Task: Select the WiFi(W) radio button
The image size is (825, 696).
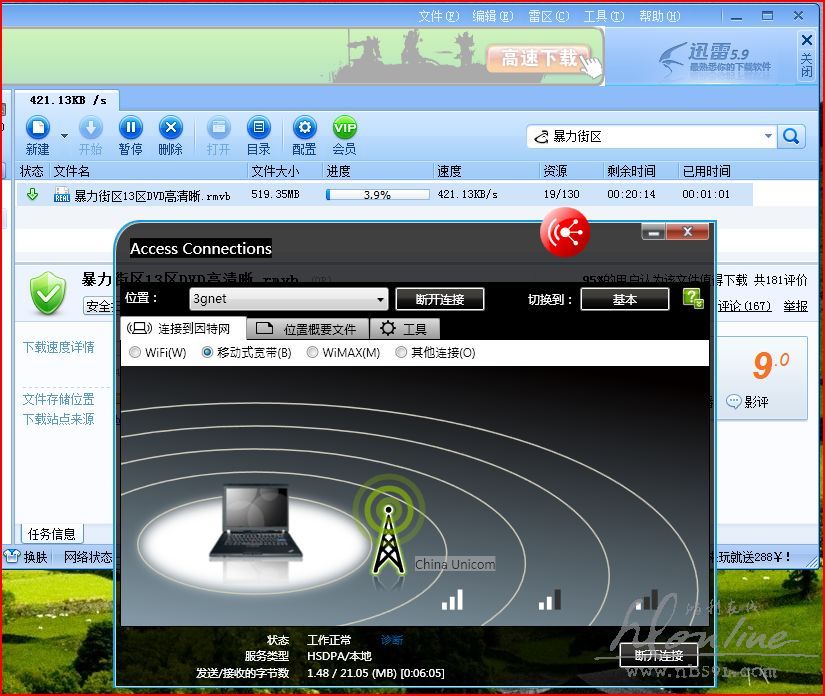Action: 136,353
